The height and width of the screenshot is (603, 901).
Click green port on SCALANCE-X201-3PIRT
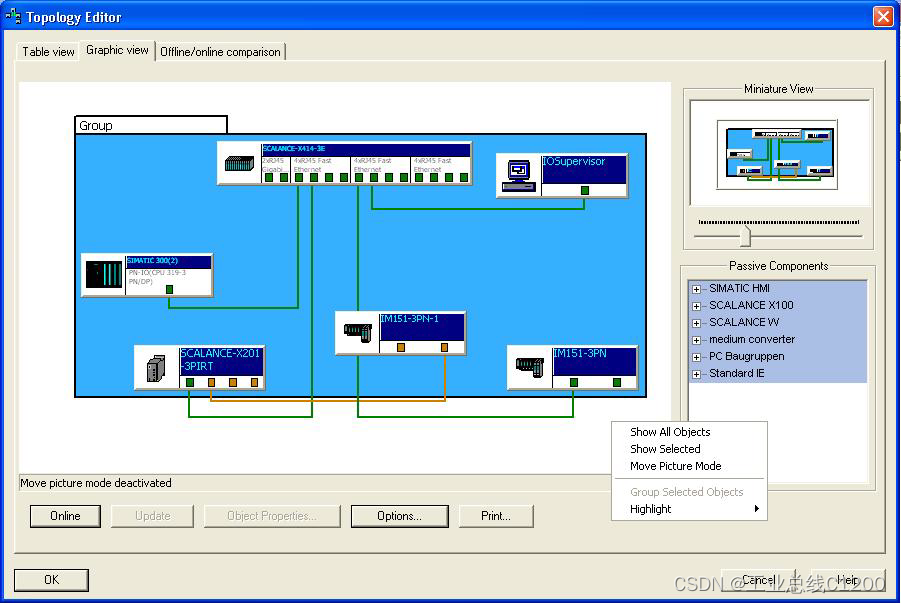coord(190,382)
